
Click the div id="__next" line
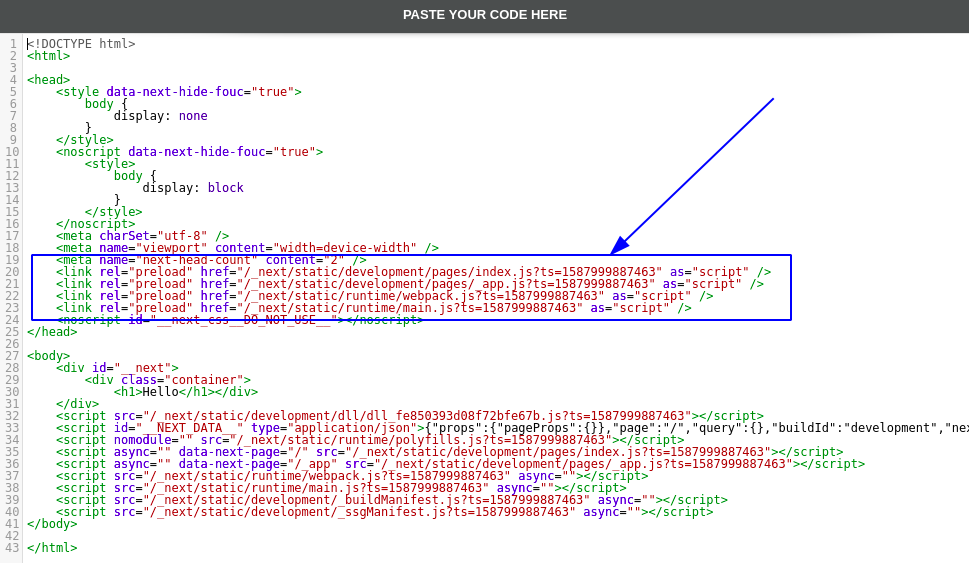click(117, 368)
